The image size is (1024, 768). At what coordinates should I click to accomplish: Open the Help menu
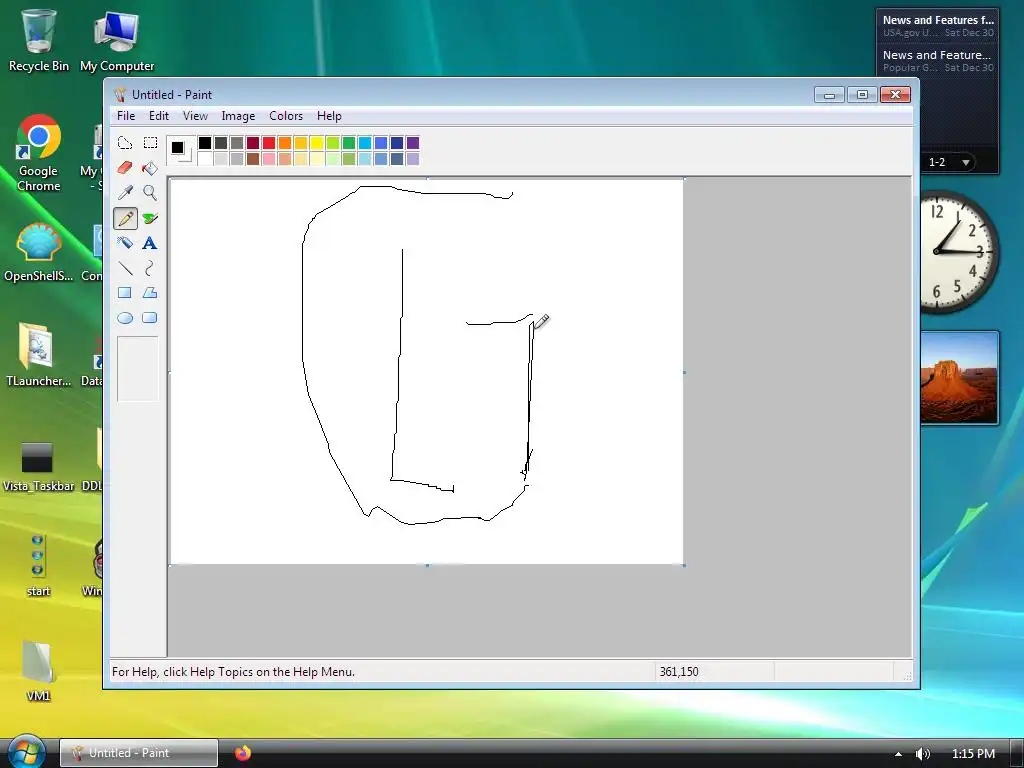click(x=329, y=116)
